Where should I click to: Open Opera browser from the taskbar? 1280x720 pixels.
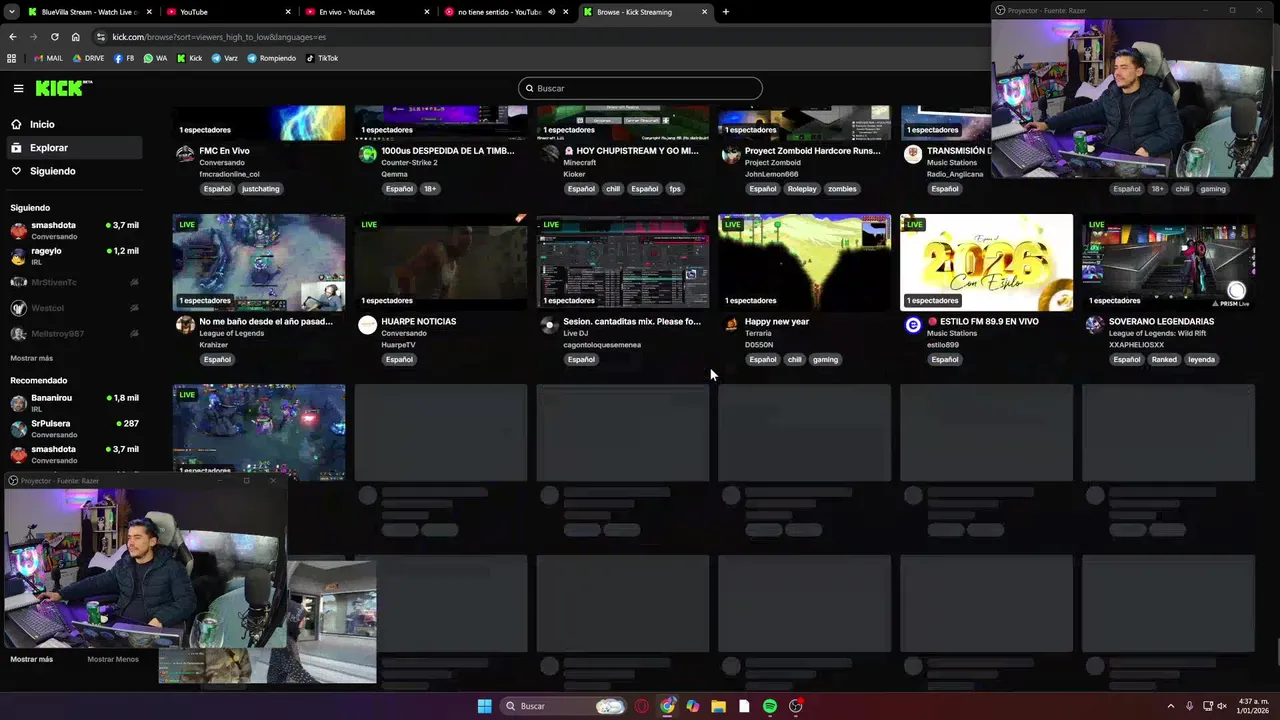click(x=641, y=706)
